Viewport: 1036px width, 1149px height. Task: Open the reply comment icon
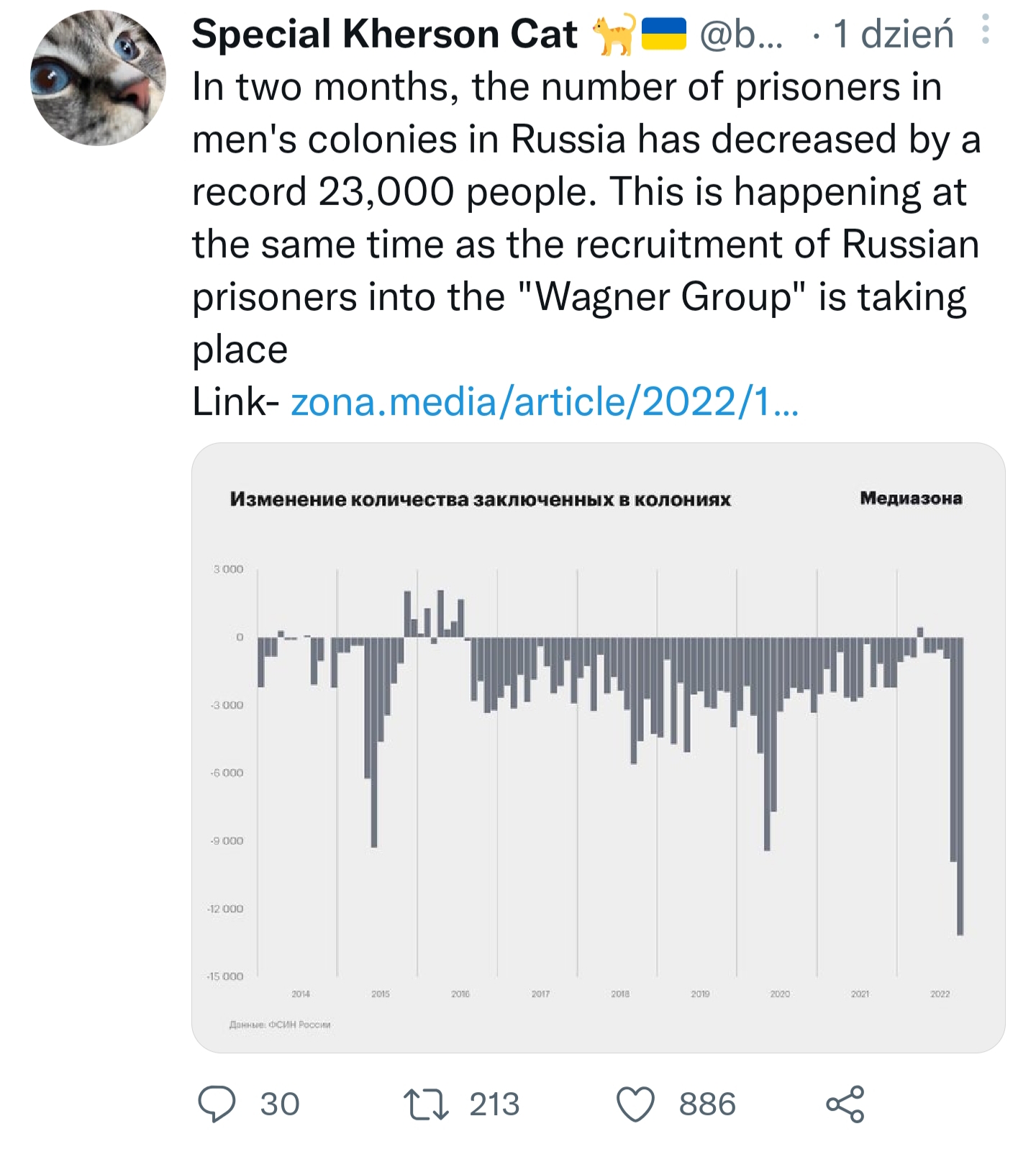pyautogui.click(x=217, y=1104)
